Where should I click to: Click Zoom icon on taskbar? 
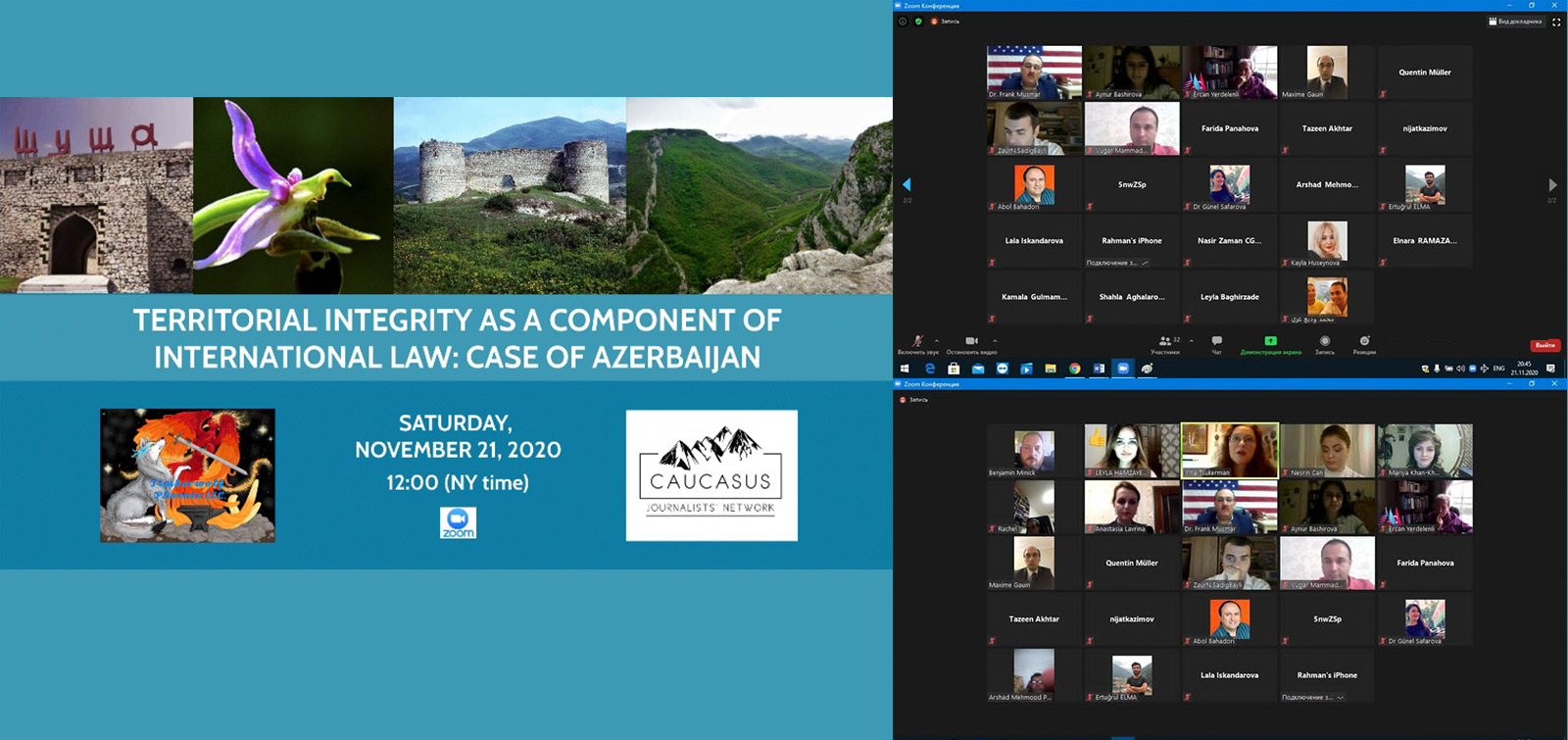(x=1123, y=369)
